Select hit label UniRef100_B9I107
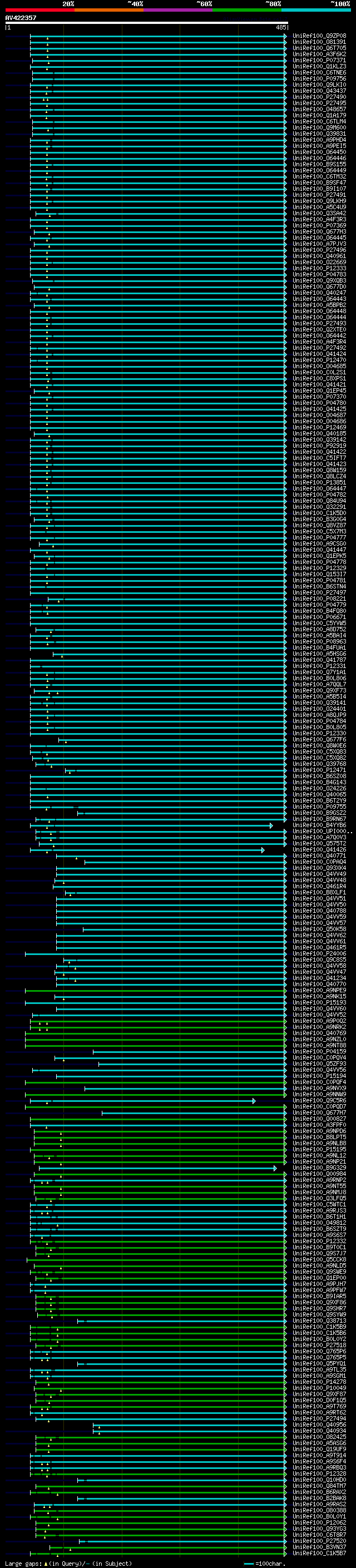Viewport: 356px width, 1568px height. point(319,189)
